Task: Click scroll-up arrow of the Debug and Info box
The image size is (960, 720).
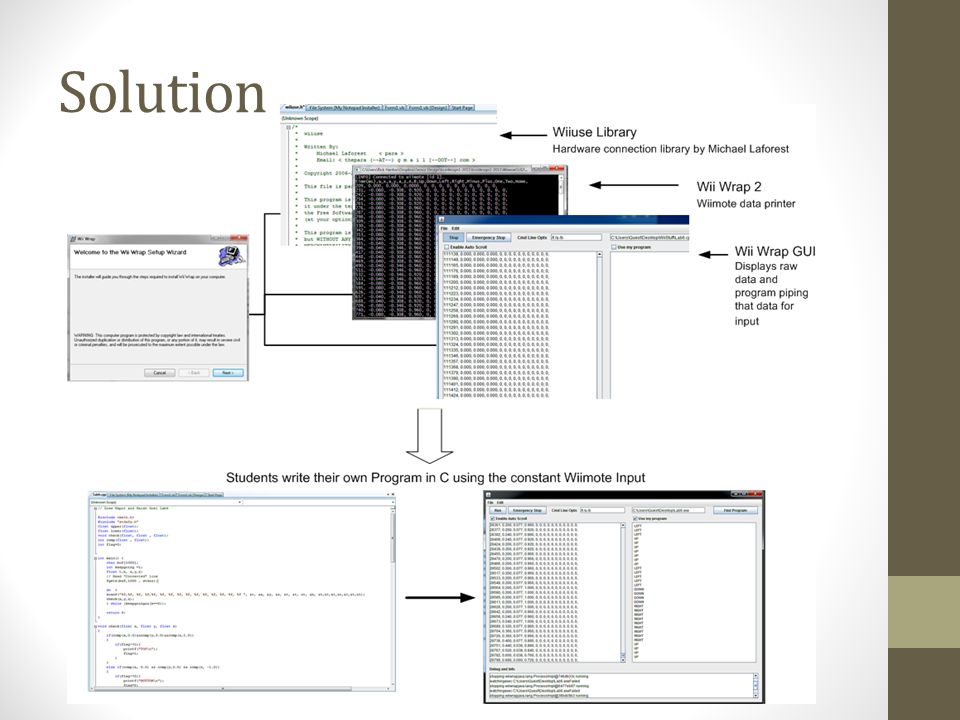Action: click(x=756, y=677)
